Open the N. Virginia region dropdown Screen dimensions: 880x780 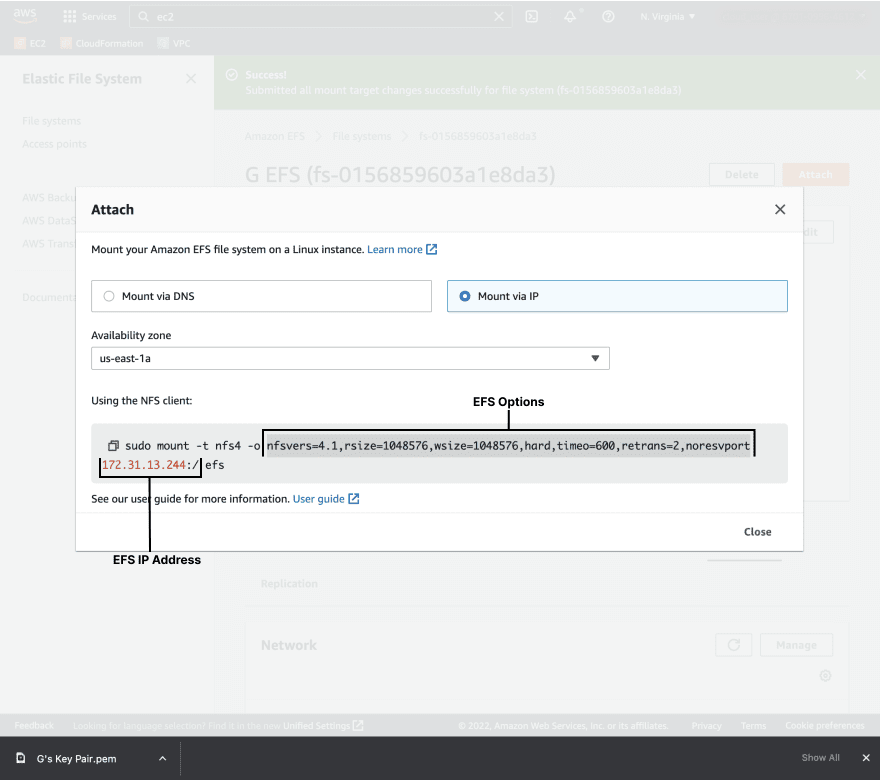pyautogui.click(x=668, y=17)
